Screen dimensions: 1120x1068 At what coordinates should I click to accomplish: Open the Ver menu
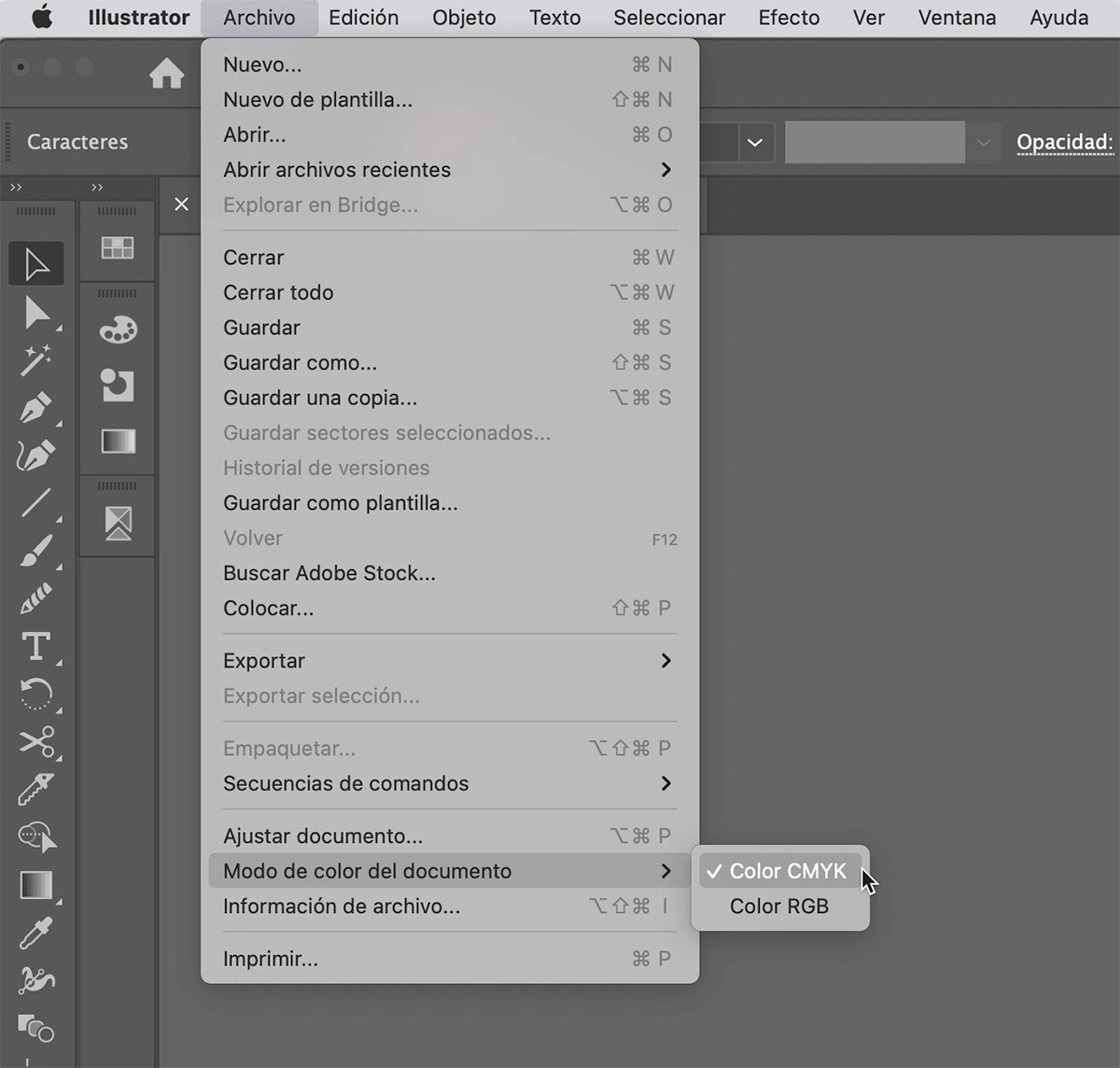click(x=869, y=18)
